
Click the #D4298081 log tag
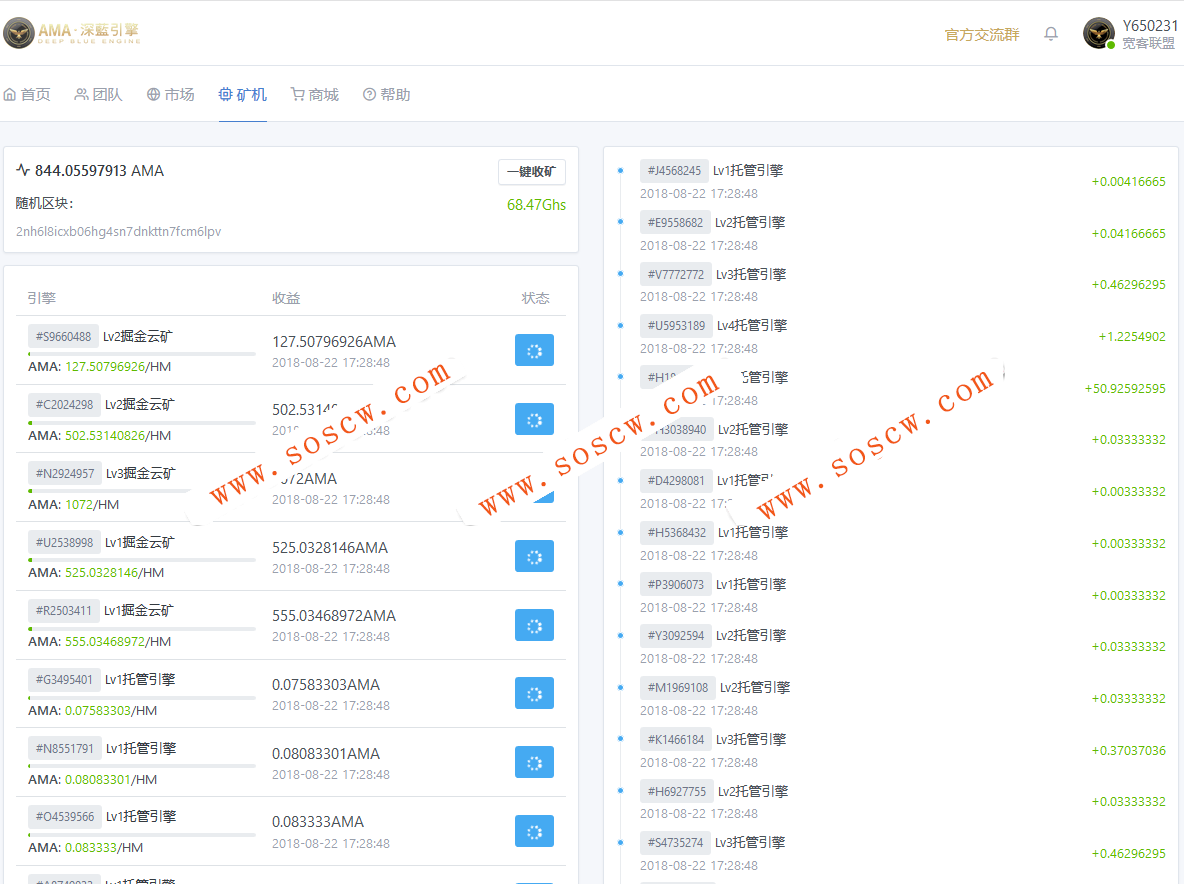676,480
